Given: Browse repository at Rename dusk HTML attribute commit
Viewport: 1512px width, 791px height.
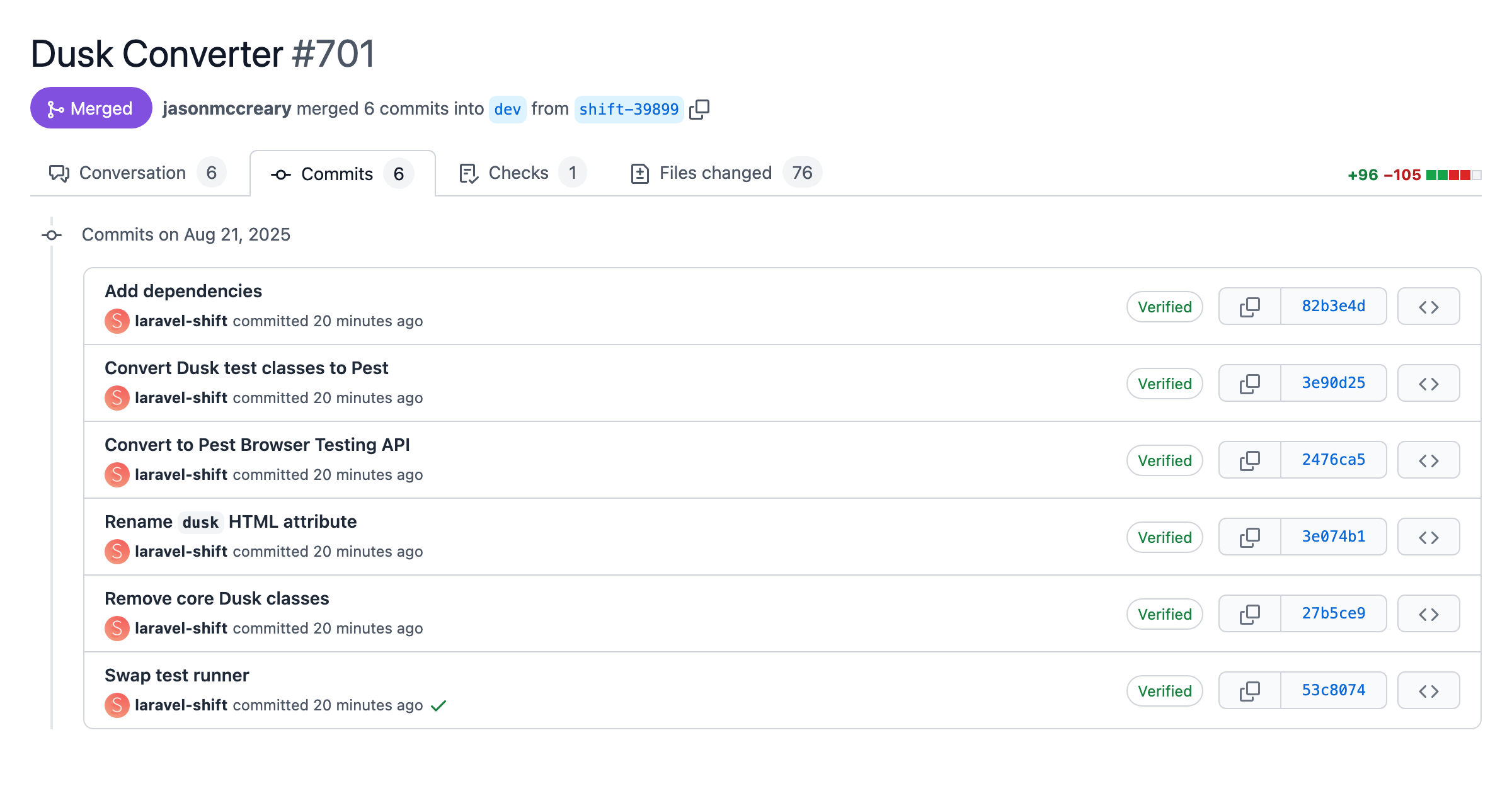Looking at the screenshot, I should tap(1429, 537).
